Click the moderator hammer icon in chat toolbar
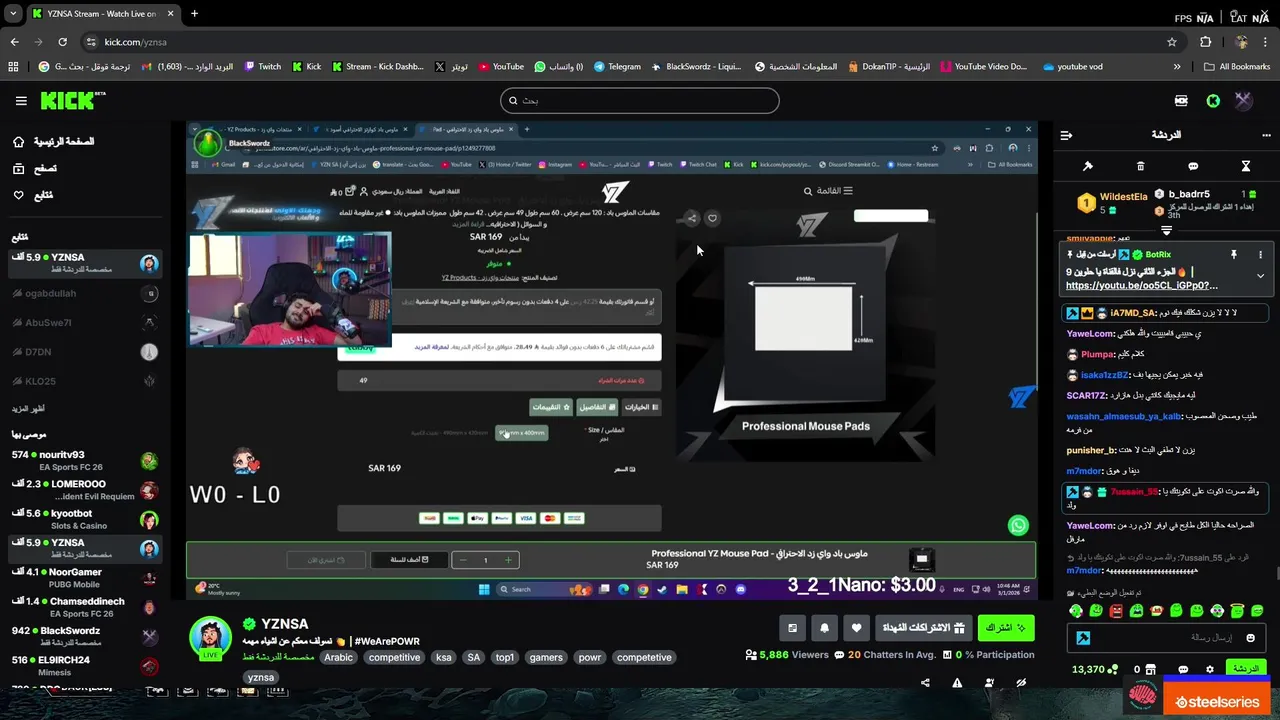This screenshot has height=720, width=1280. coord(1088,166)
